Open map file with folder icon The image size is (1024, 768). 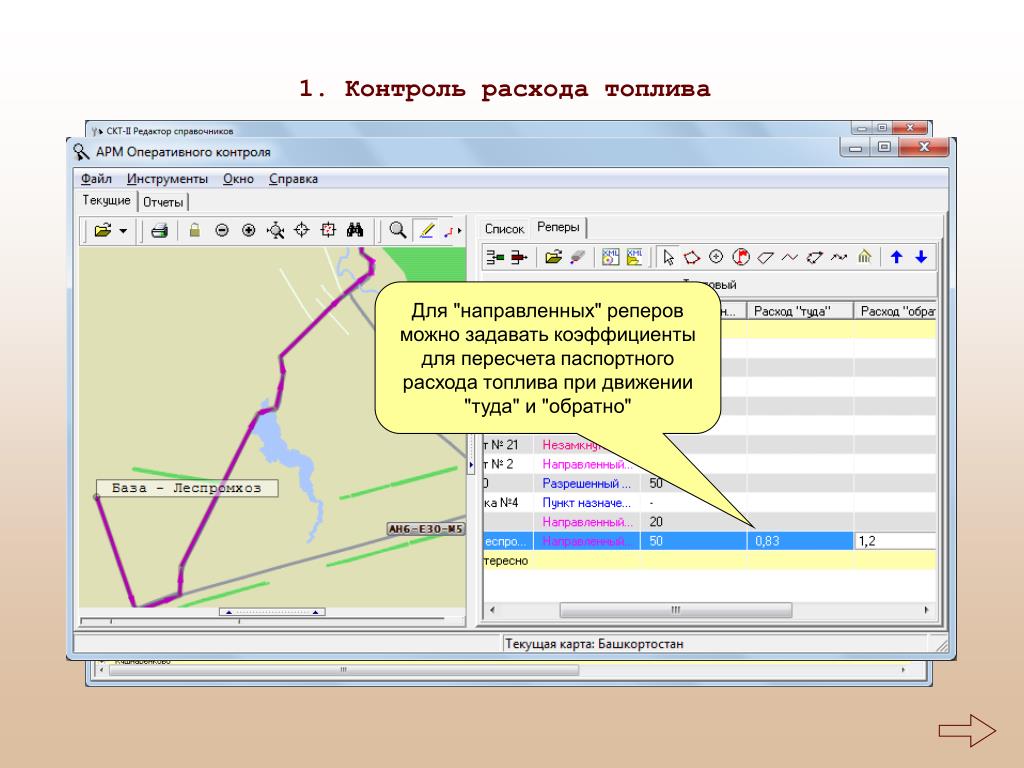coord(103,231)
